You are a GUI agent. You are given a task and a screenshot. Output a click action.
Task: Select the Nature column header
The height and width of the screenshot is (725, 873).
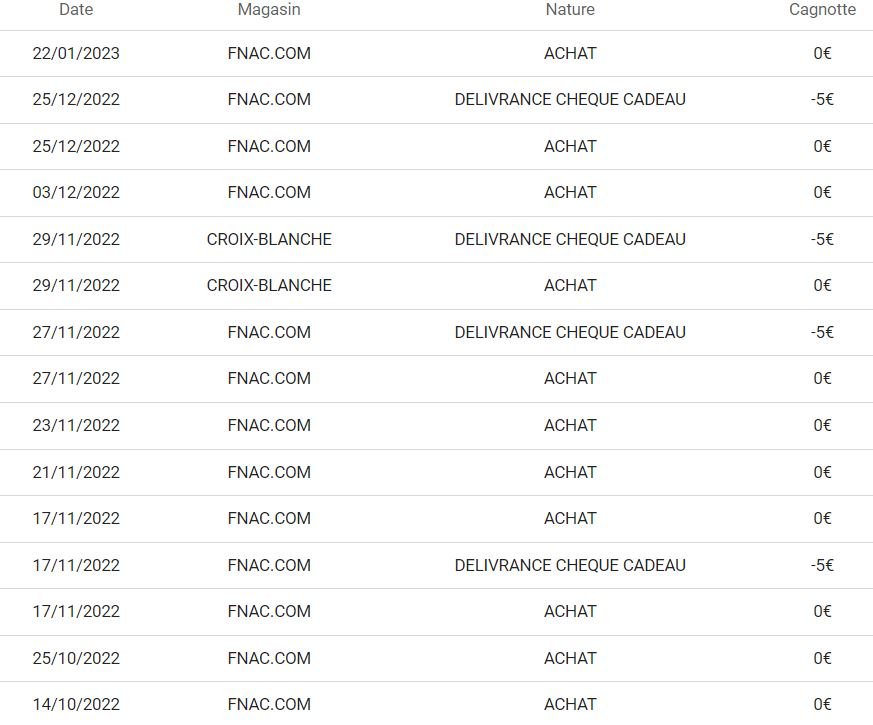tap(570, 10)
